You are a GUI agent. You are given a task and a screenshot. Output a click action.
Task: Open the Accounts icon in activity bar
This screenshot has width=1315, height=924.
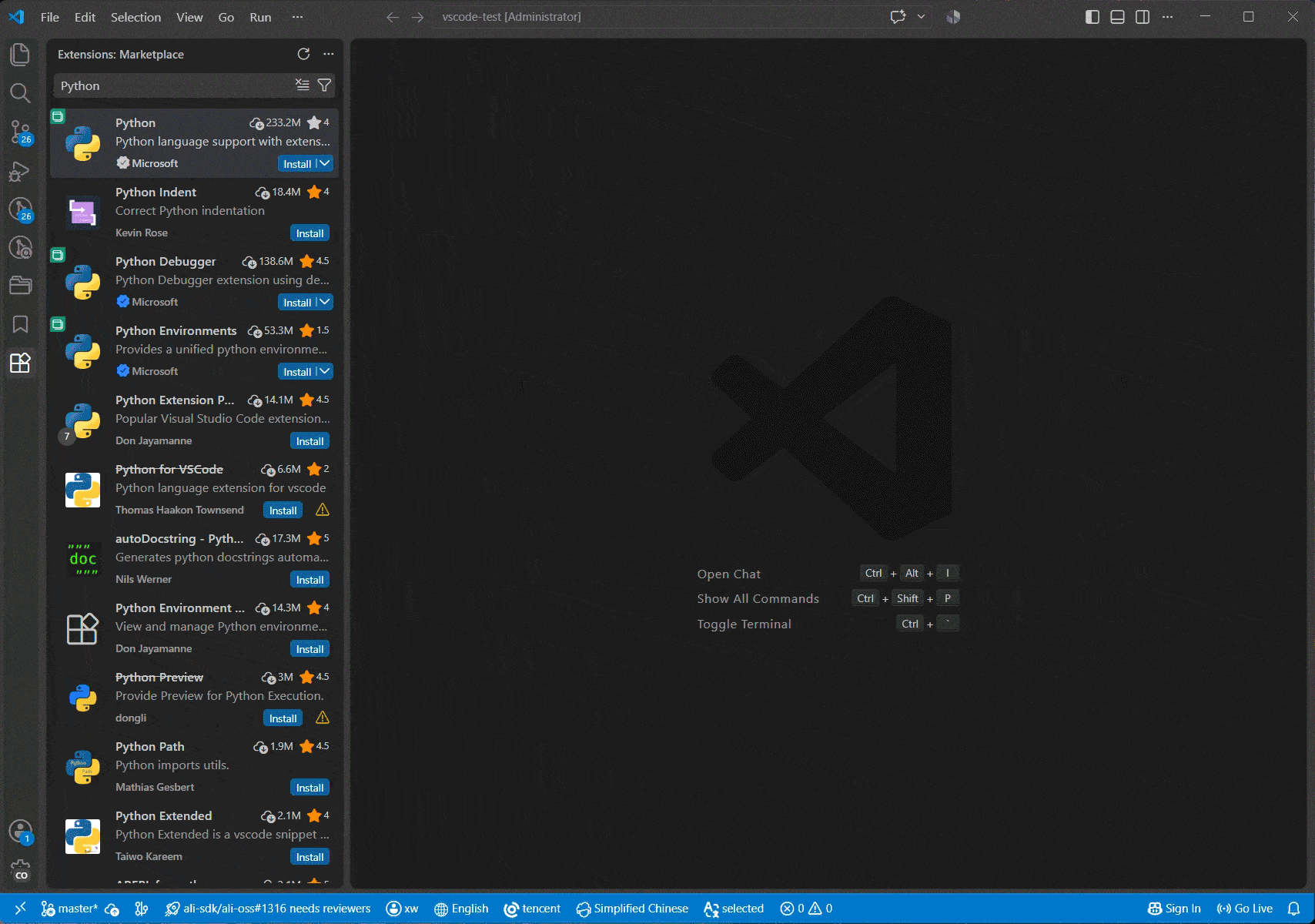click(20, 832)
